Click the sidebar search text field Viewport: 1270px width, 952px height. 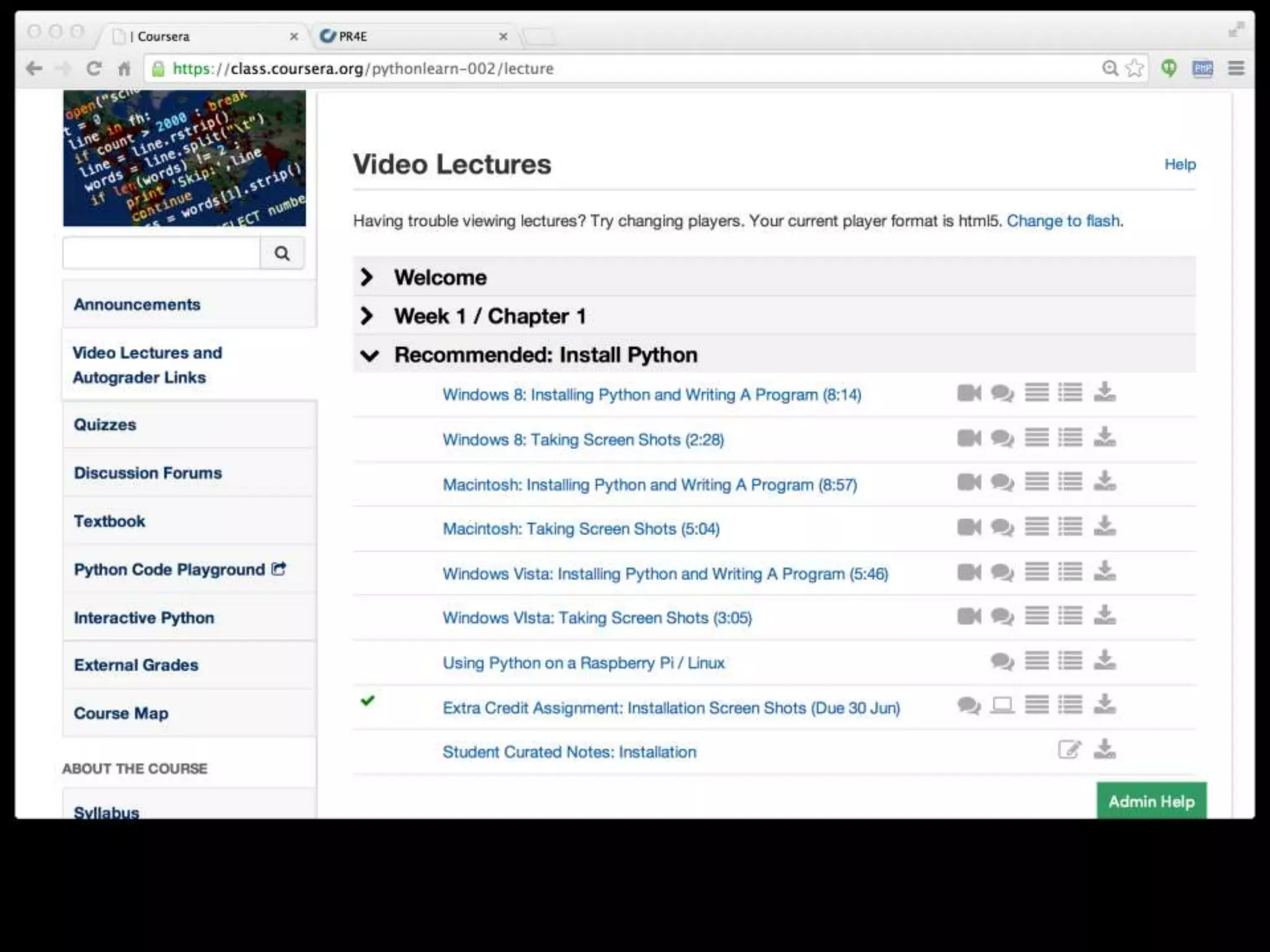click(x=161, y=253)
